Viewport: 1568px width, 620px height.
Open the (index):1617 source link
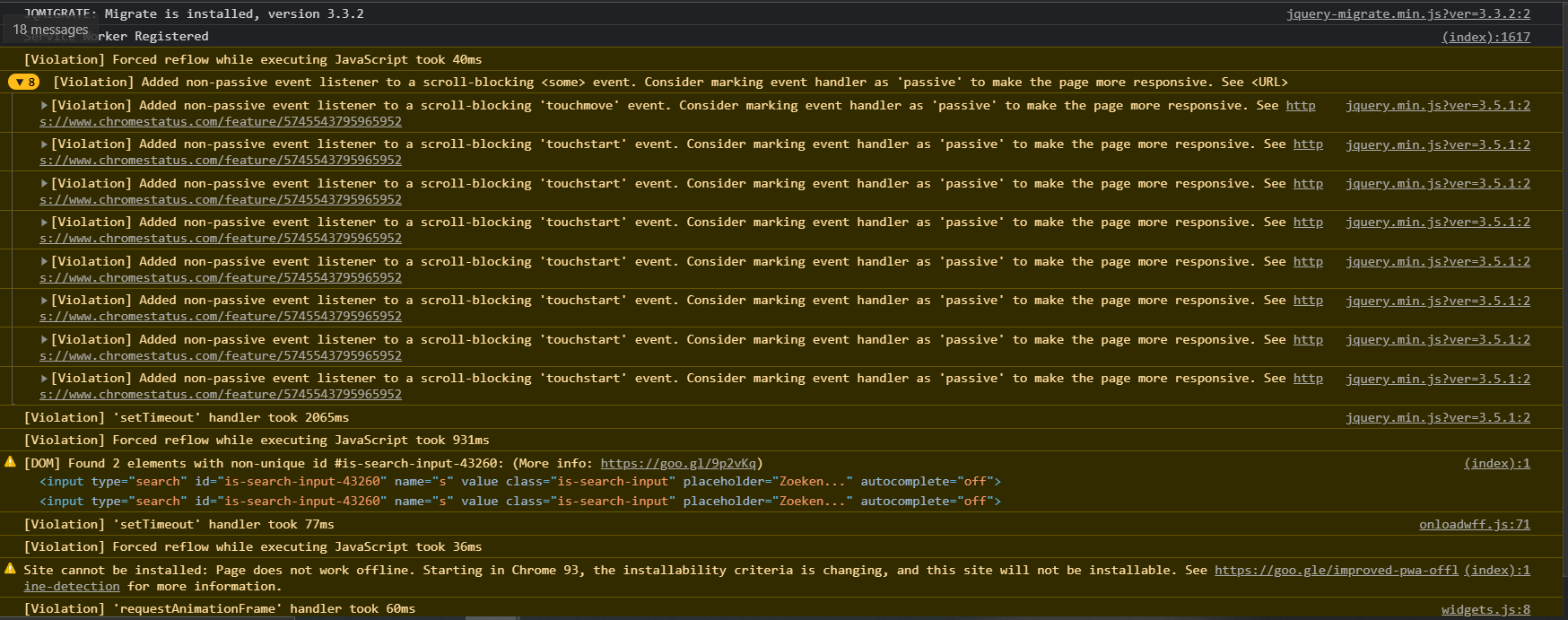(x=1485, y=37)
